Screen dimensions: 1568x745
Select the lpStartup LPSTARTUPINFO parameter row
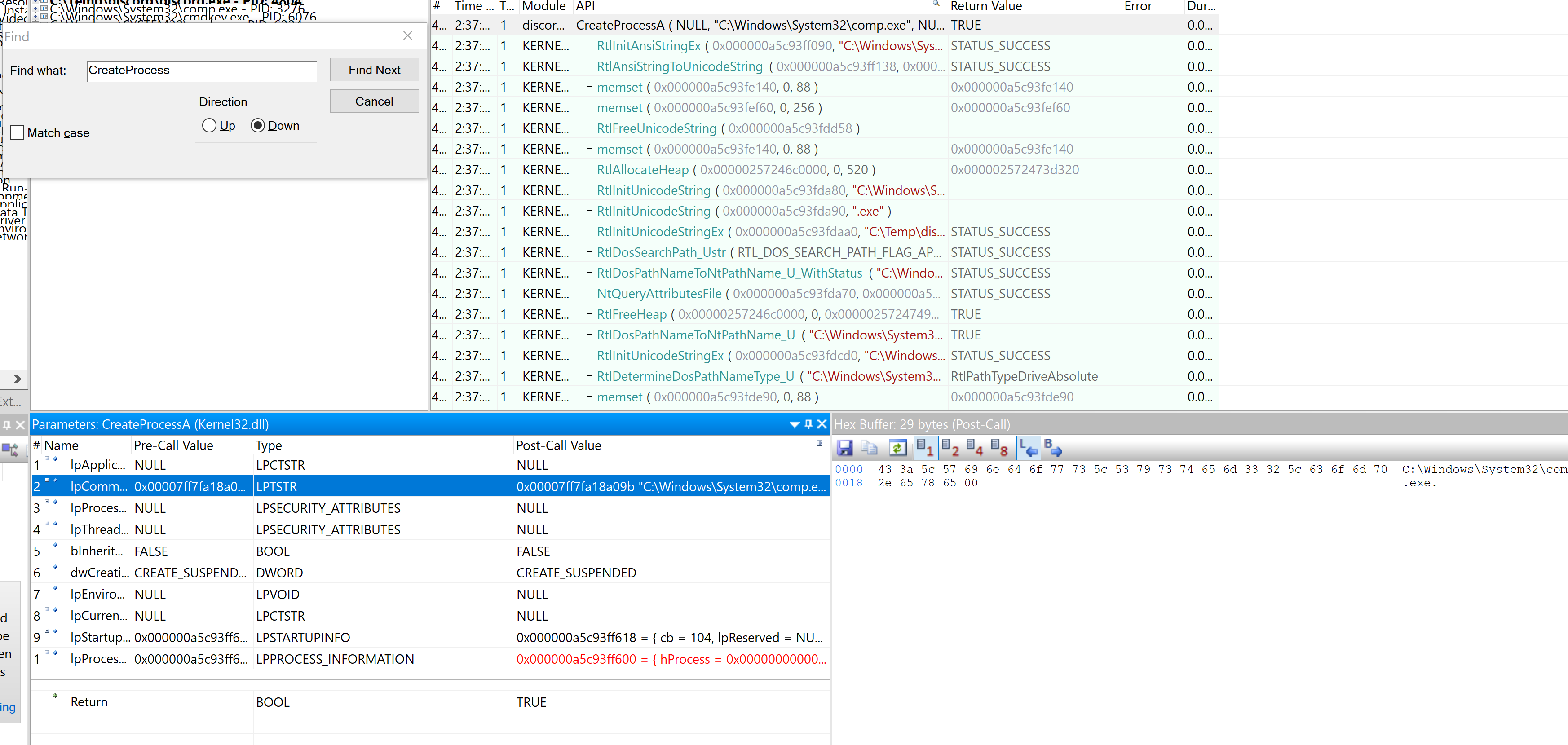[430, 637]
